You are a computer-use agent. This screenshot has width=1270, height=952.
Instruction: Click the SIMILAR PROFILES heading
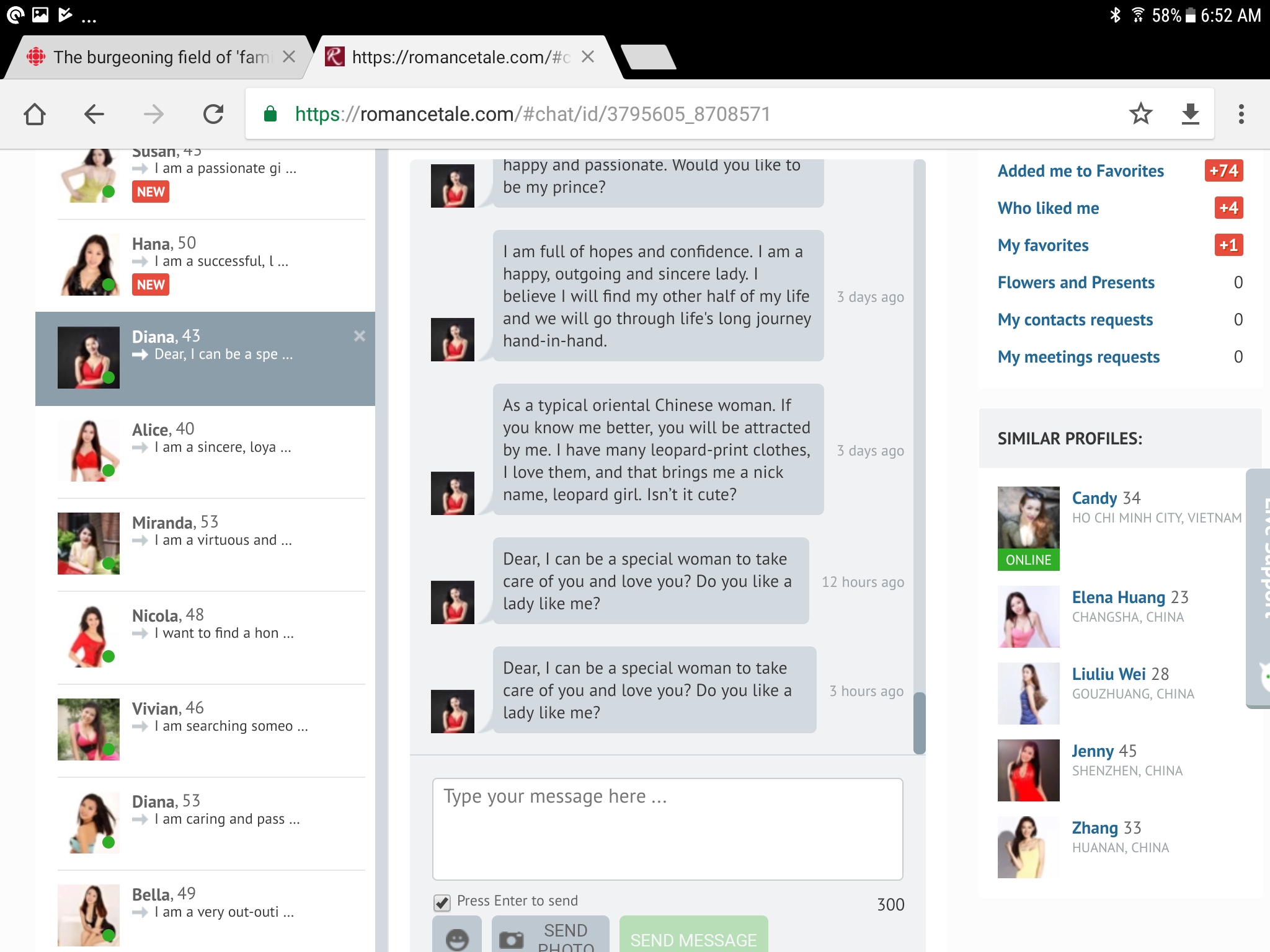click(x=1070, y=439)
